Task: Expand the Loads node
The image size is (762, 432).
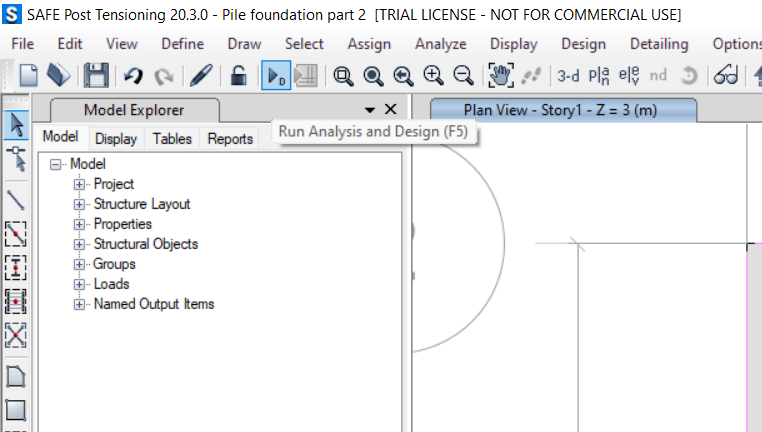Action: (79, 284)
